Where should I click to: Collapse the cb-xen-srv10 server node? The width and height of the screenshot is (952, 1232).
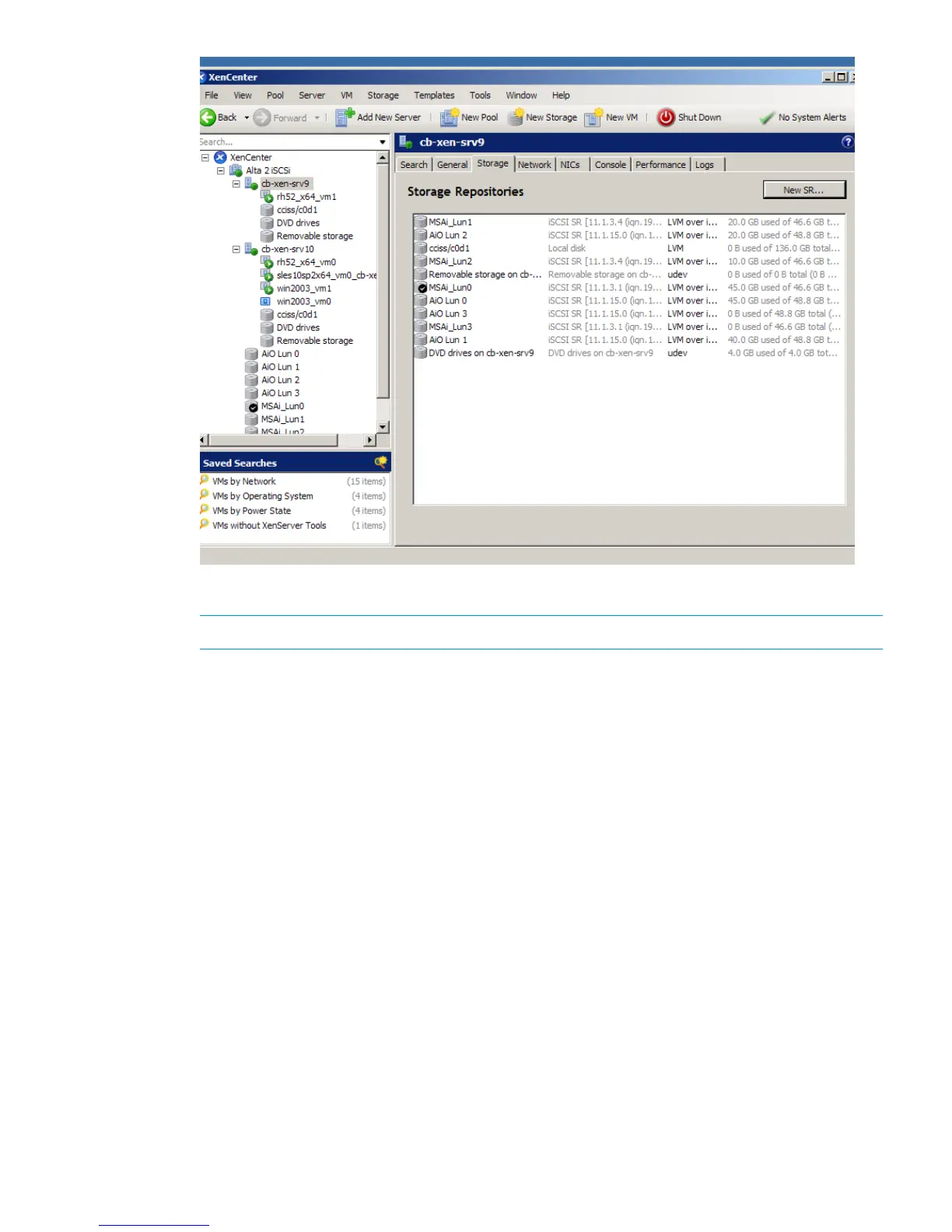[x=236, y=250]
